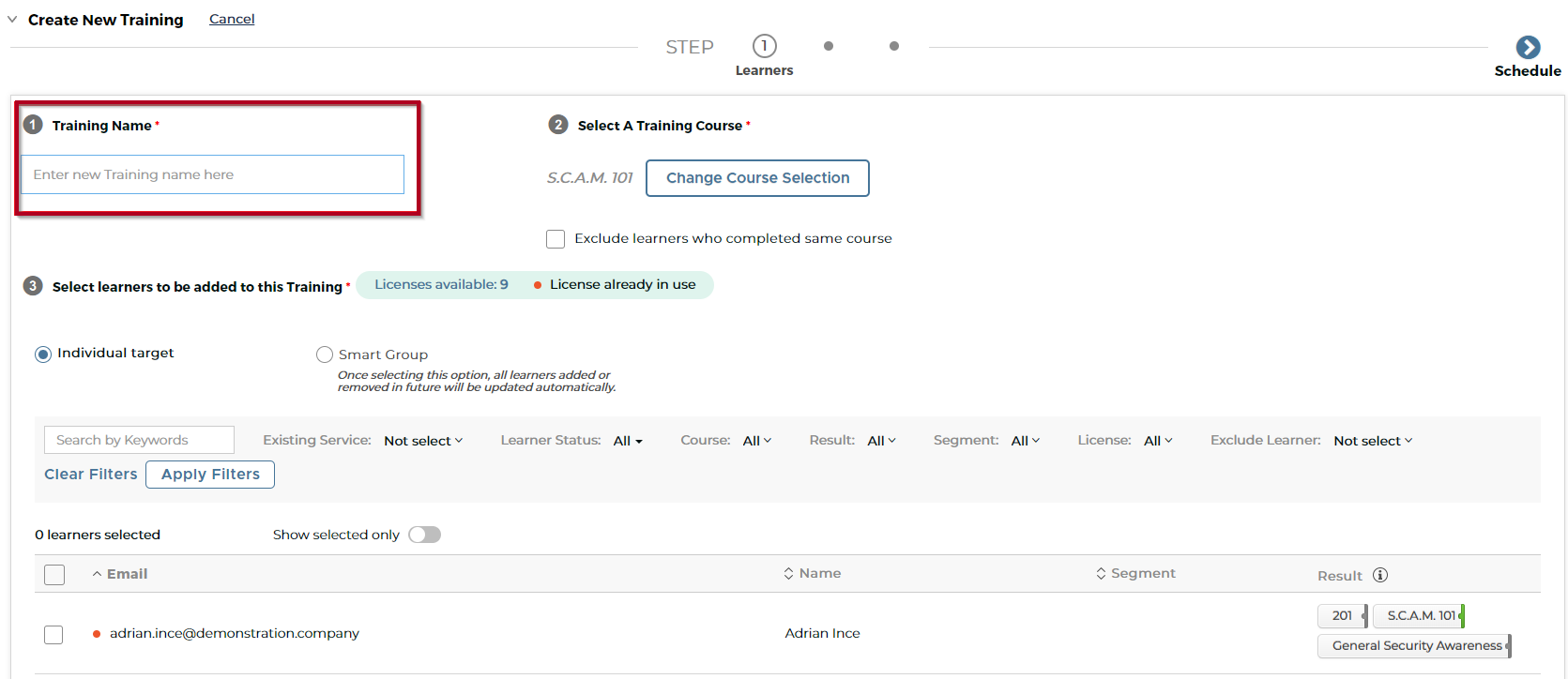This screenshot has height=679, width=1568.
Task: Click the Training Name input field
Action: tap(213, 174)
